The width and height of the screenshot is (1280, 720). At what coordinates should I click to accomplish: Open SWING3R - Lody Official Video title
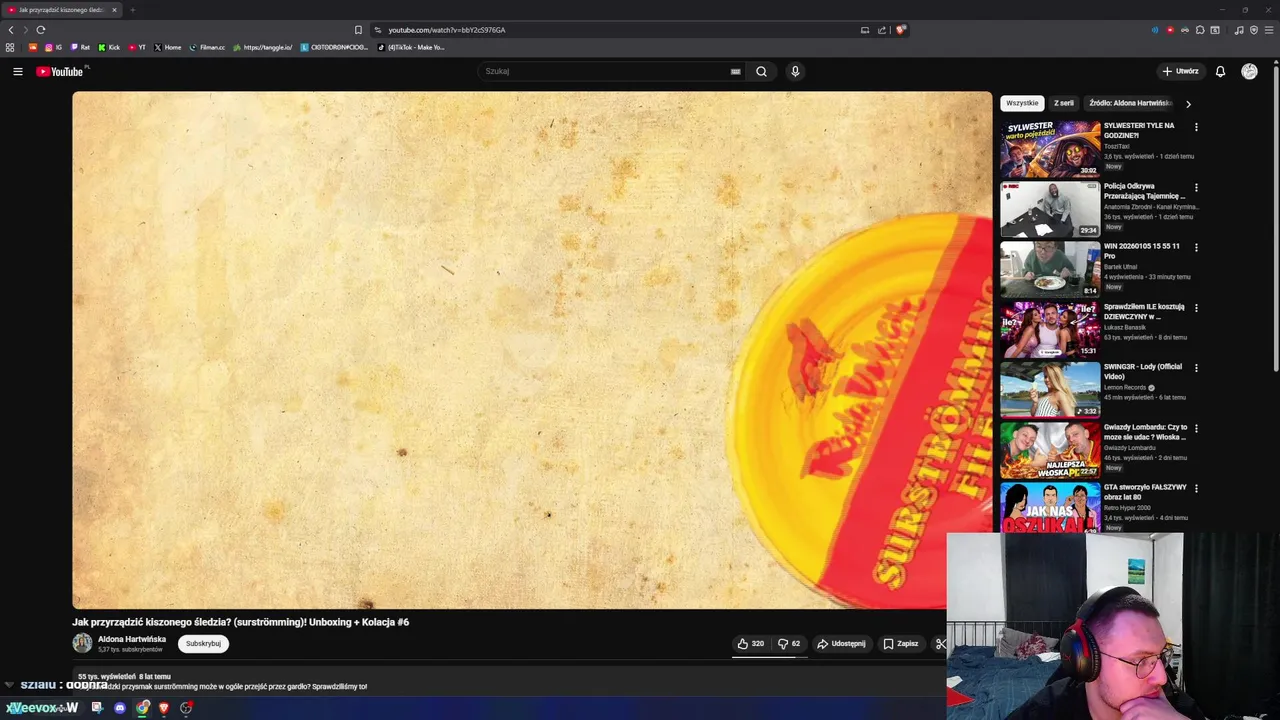coord(1142,371)
